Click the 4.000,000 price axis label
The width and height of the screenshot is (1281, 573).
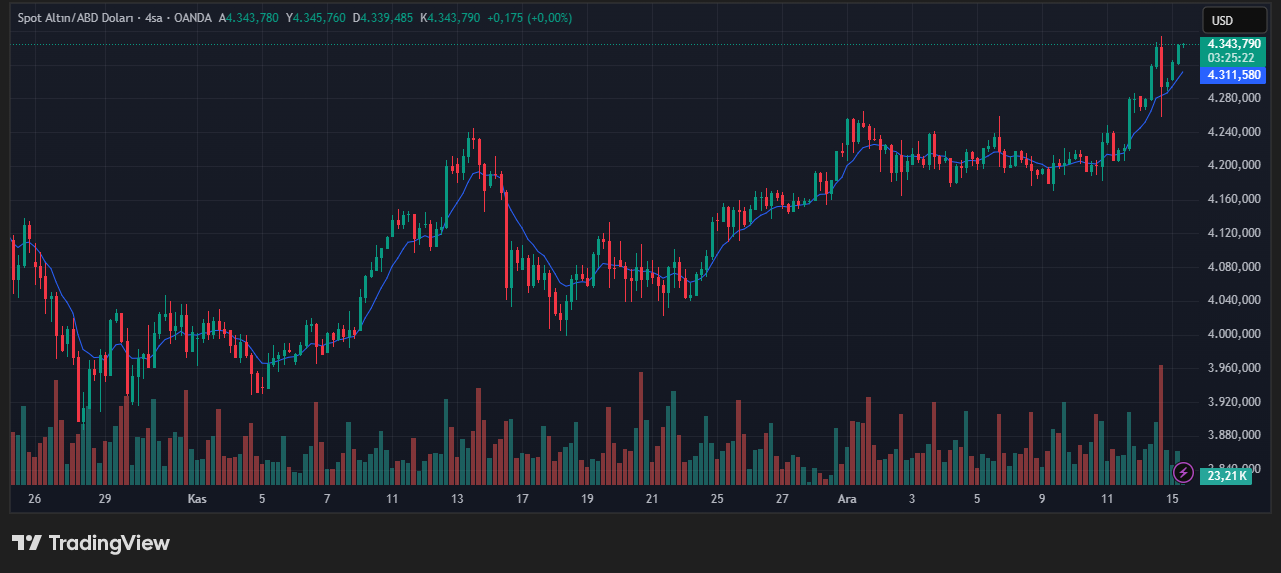1234,334
